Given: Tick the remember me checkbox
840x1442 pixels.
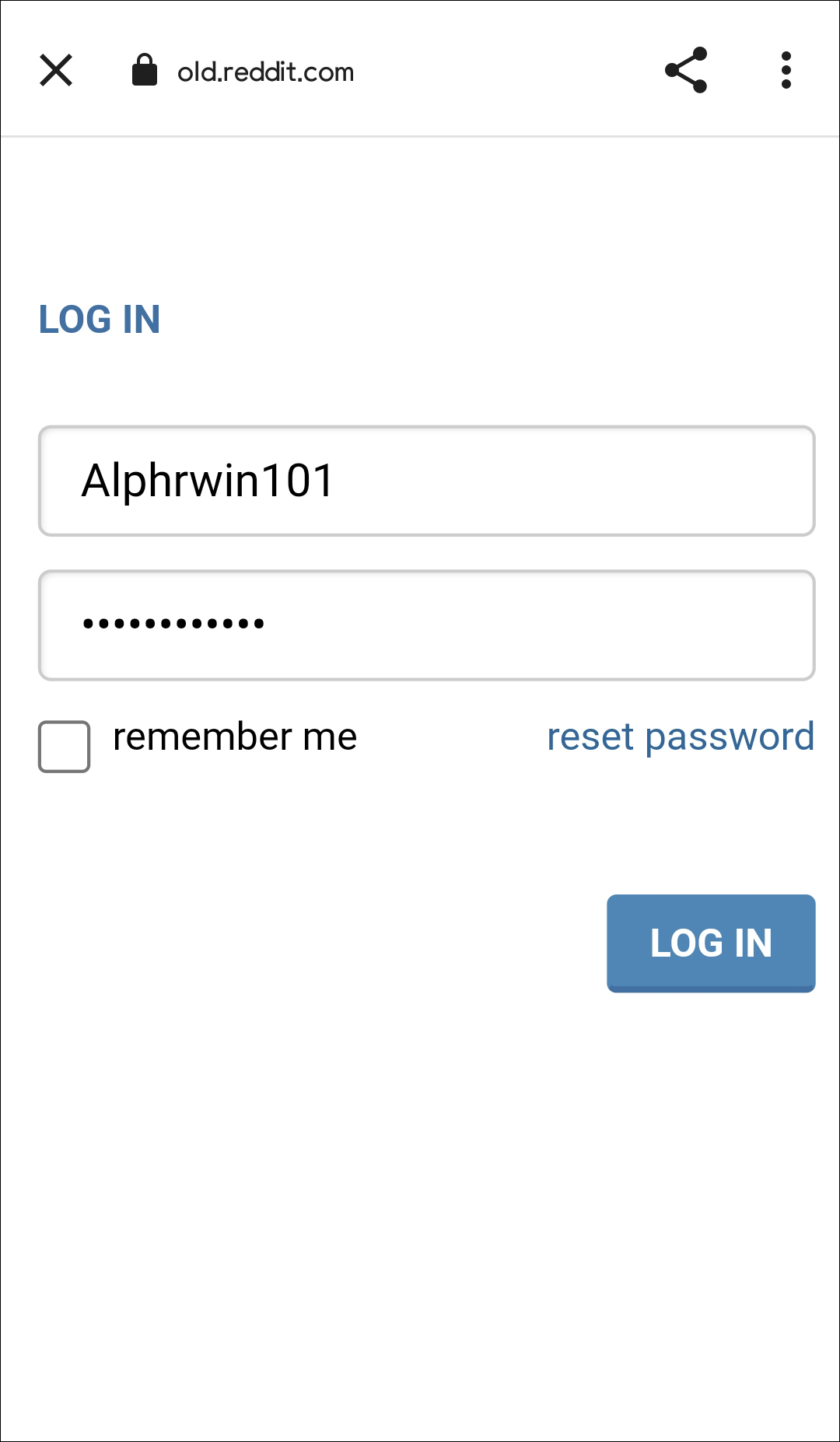Looking at the screenshot, I should [65, 747].
